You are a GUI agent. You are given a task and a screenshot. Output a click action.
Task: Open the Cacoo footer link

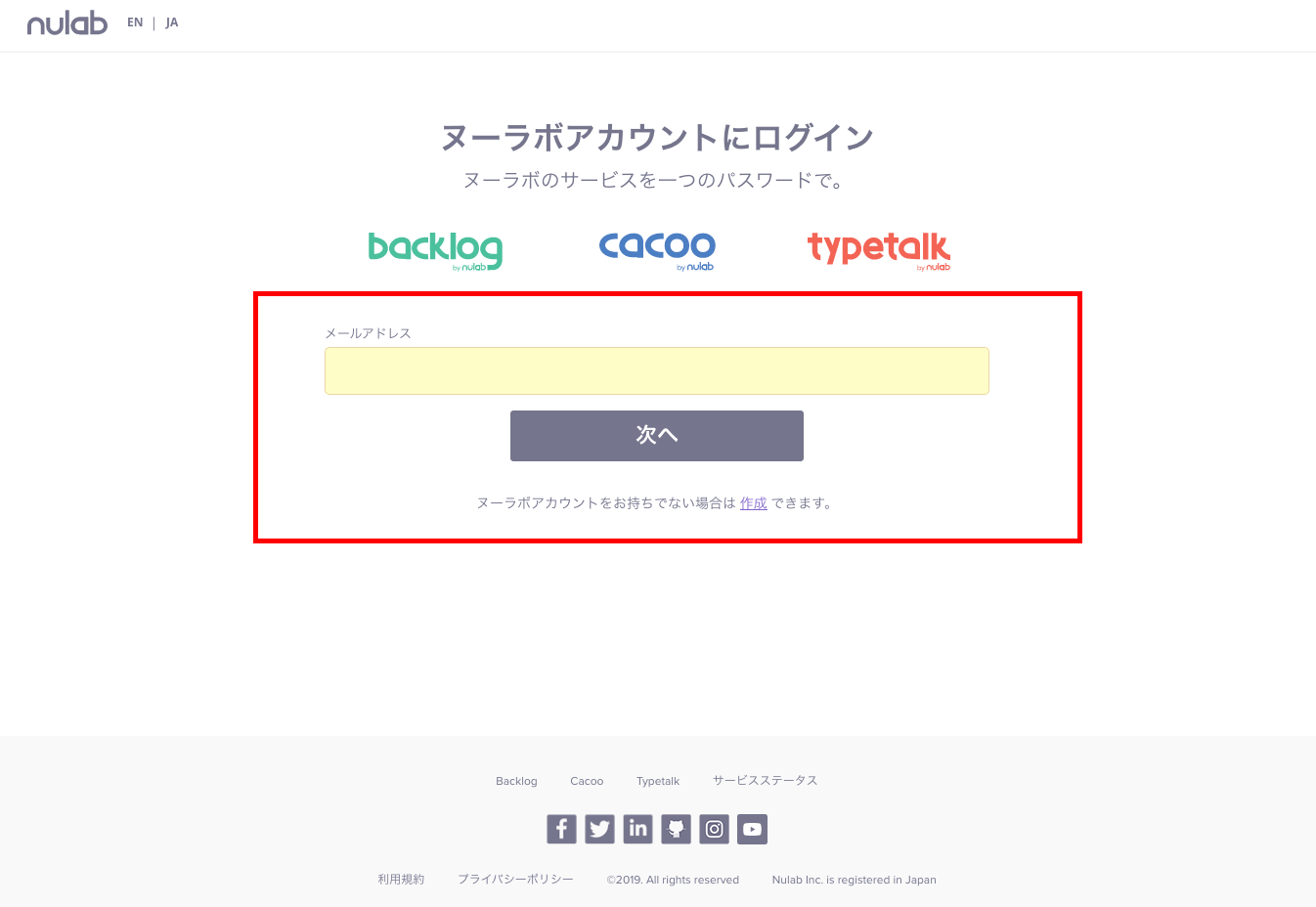pyautogui.click(x=587, y=781)
